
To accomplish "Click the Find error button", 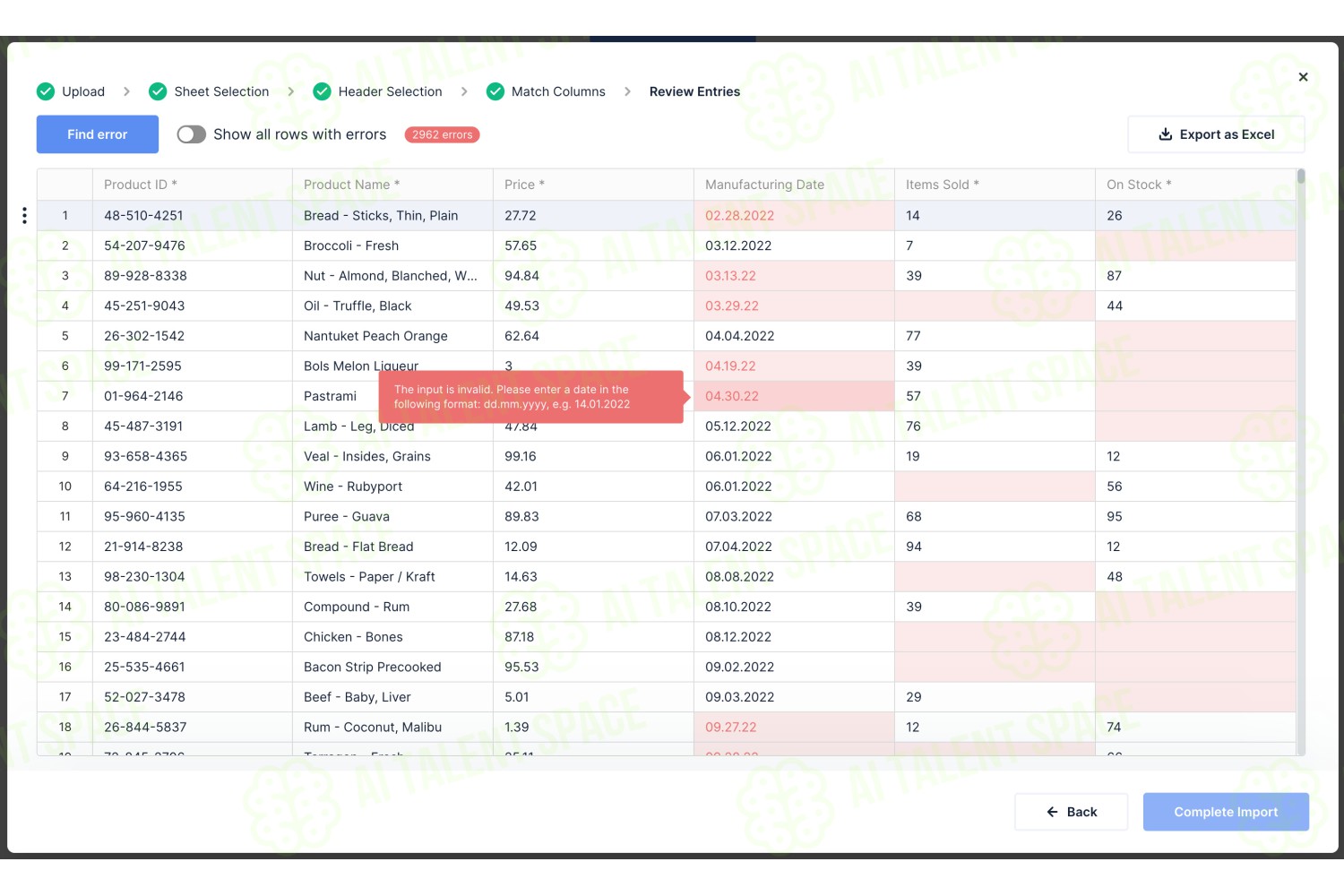I will 98,134.
